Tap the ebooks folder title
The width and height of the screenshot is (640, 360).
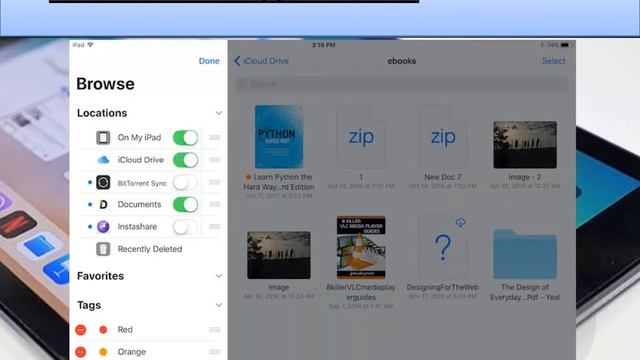point(402,61)
